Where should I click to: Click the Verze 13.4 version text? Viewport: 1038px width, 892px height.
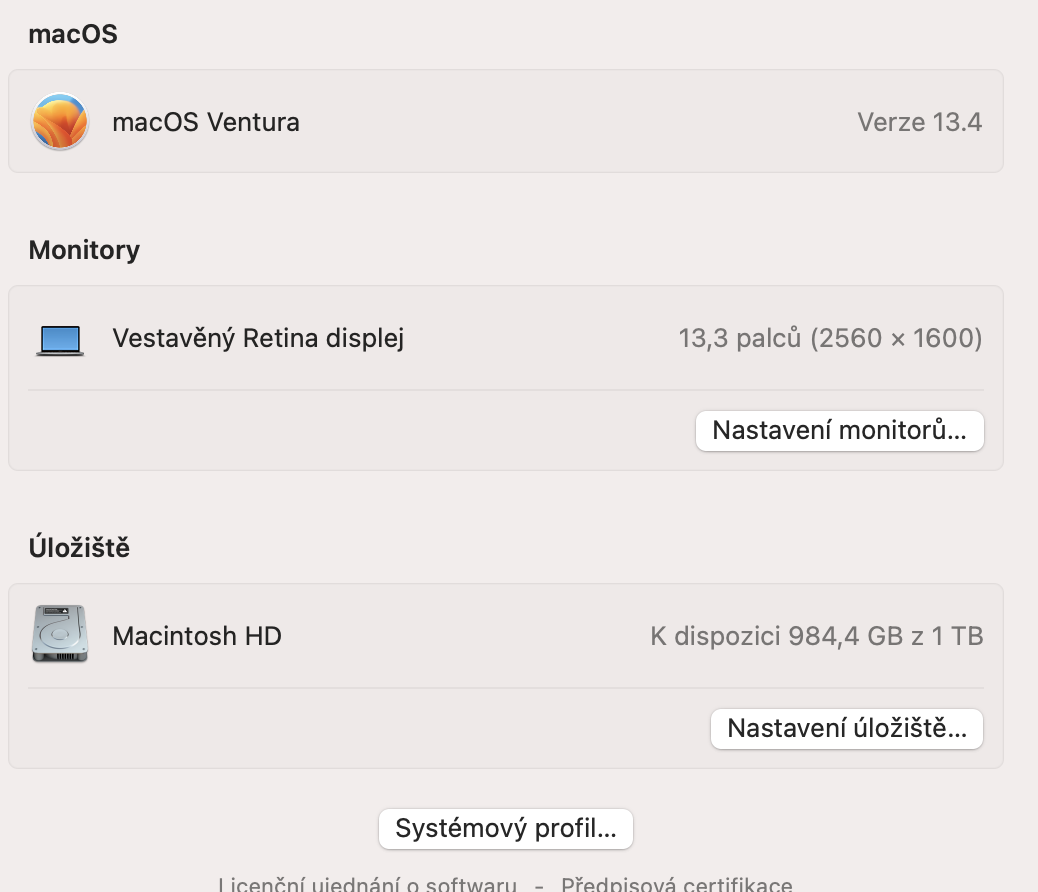tap(919, 122)
